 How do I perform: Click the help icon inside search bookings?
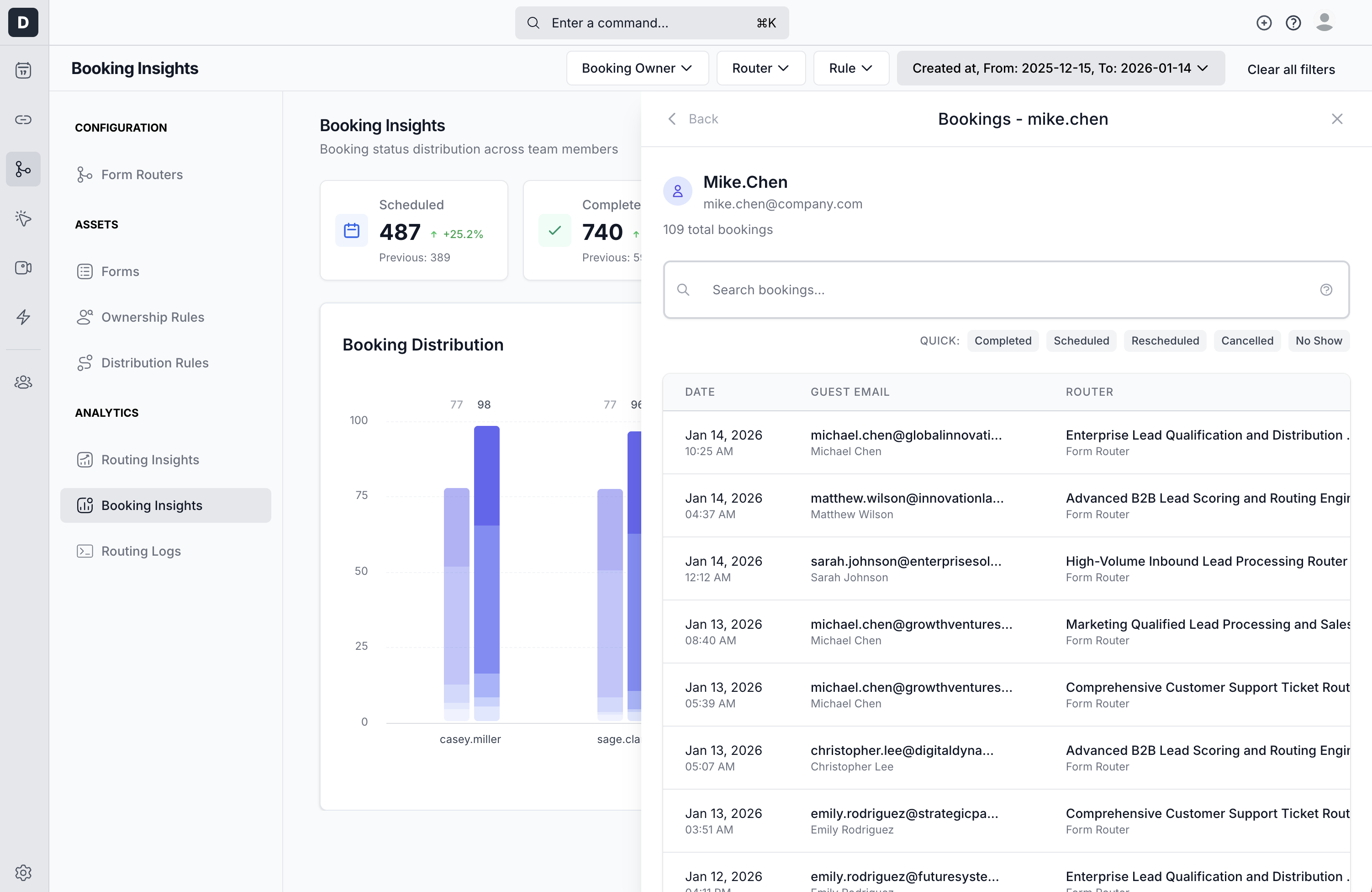(1326, 289)
